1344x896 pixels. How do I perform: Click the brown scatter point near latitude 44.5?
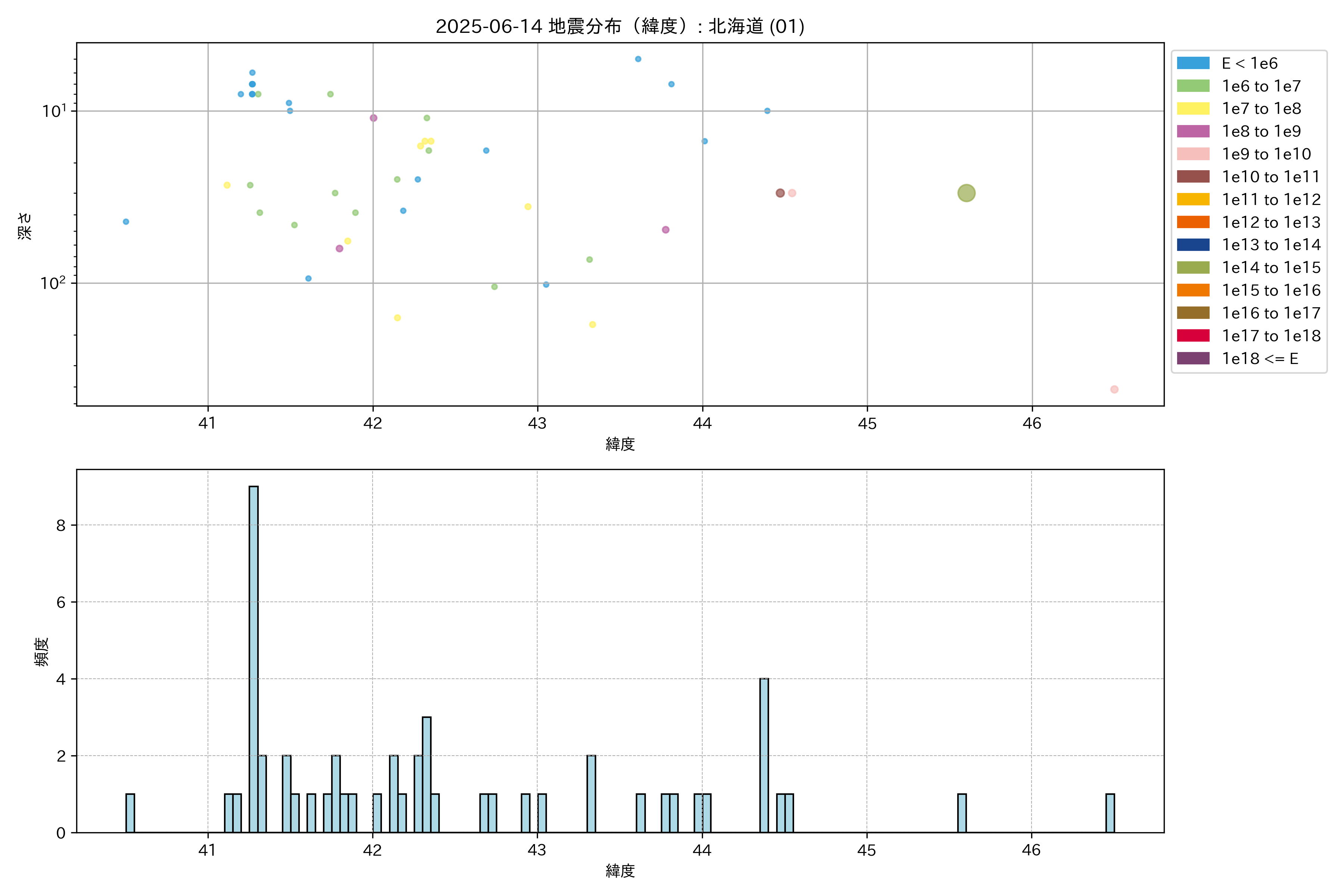click(780, 193)
